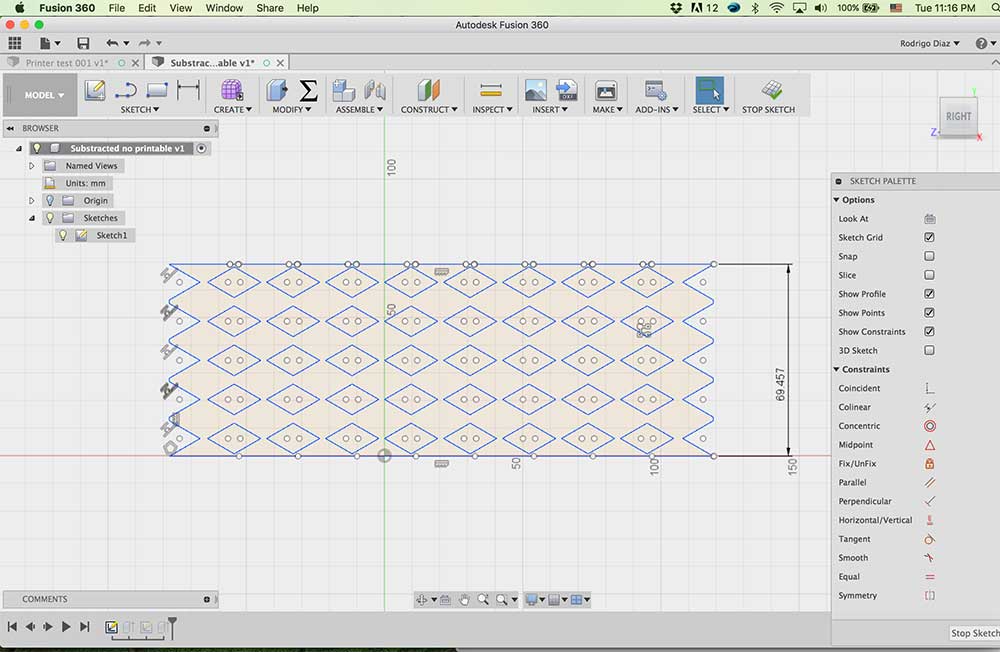Image resolution: width=1000 pixels, height=652 pixels.
Task: Click the RIGHT face of view cube
Action: [959, 117]
